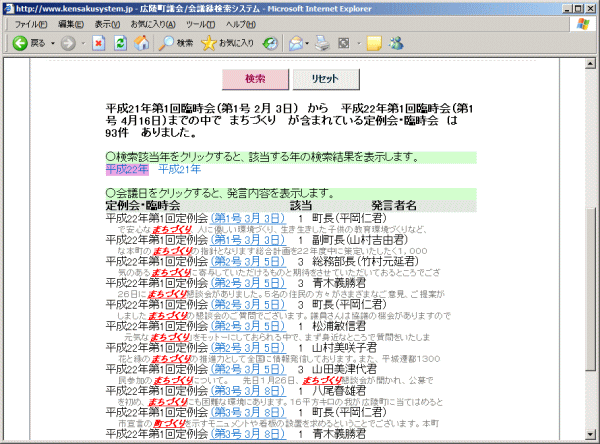
Task: Open 第2号 3月5日 link for 松浦敏信君
Action: point(248,326)
